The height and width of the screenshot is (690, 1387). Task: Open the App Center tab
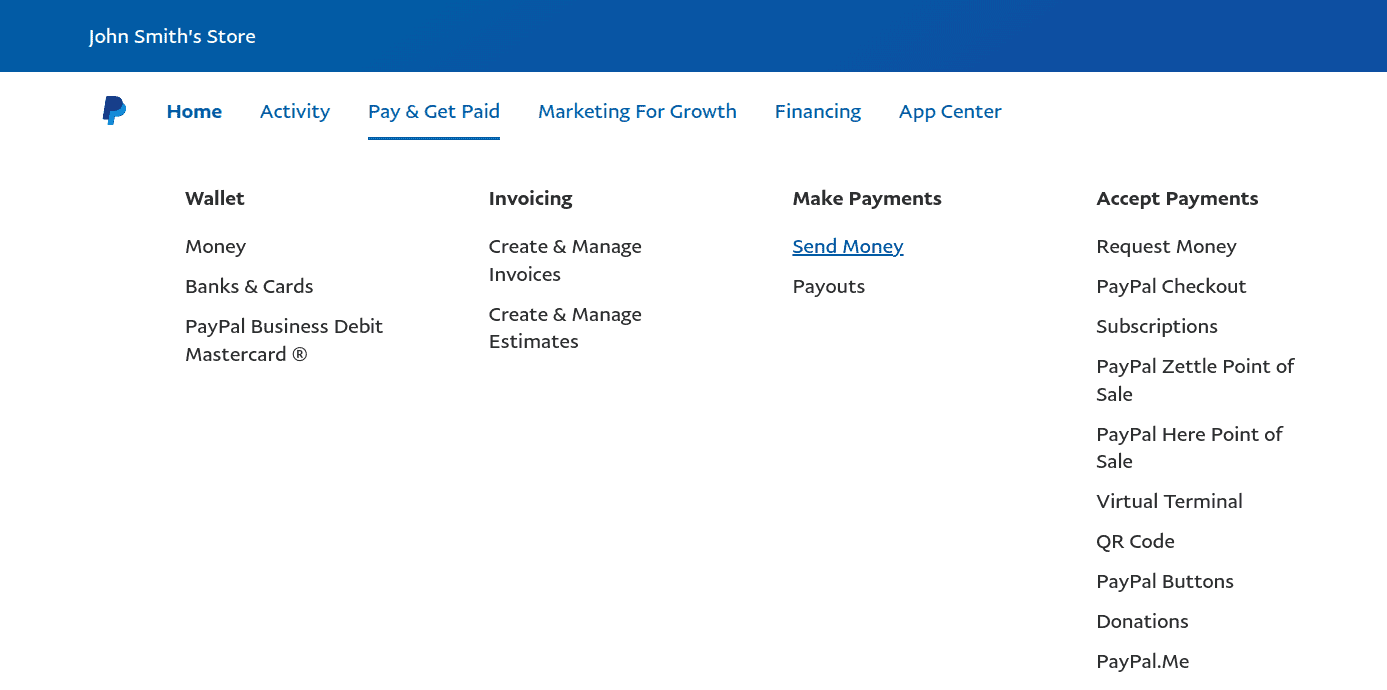950,112
